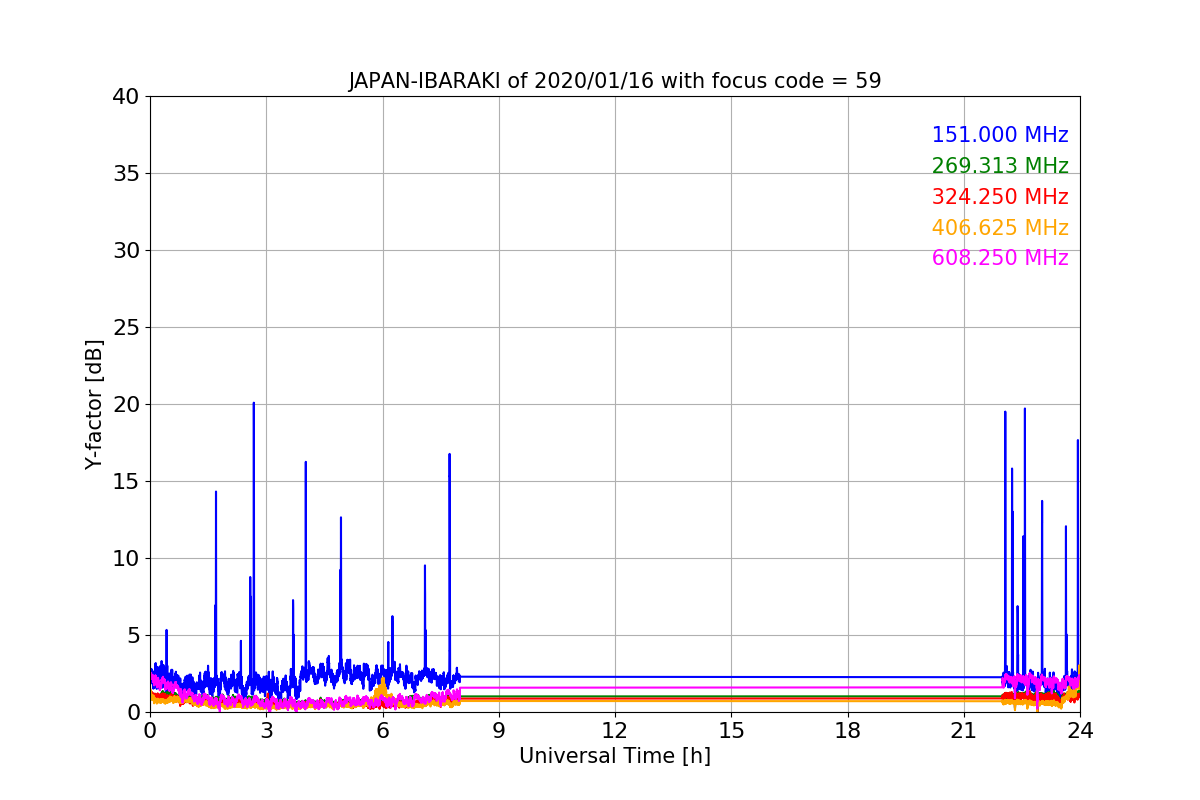Screen dimensions: 1200x800
Task: Select the 269.313 MHz legend entry
Action: point(1000,166)
